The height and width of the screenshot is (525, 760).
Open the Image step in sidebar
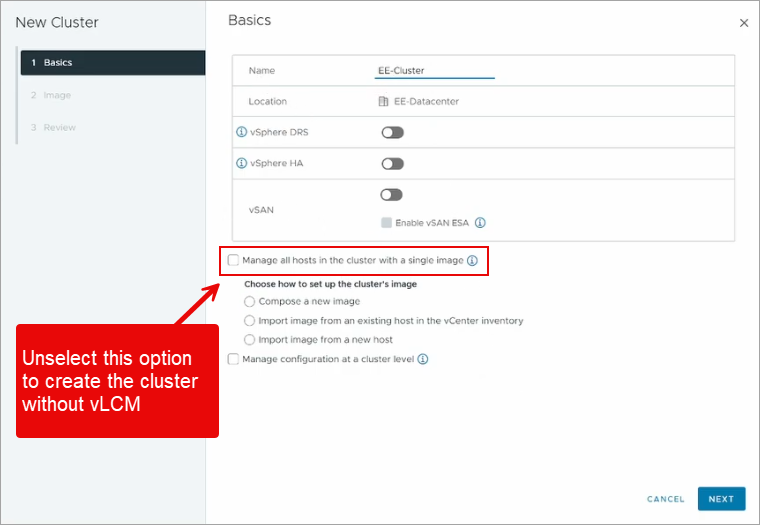tap(57, 95)
